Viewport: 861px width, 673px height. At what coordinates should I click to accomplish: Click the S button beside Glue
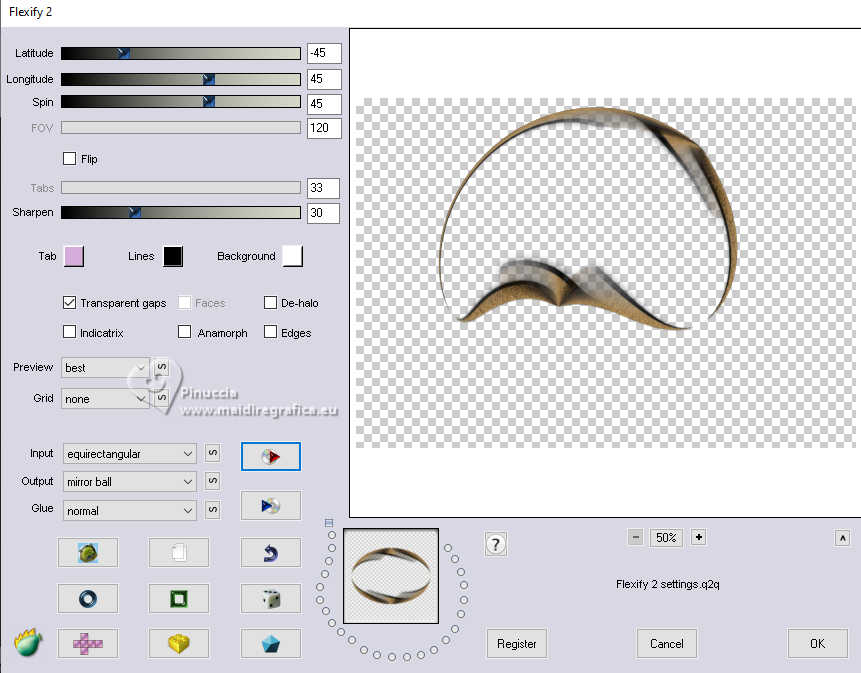(213, 509)
